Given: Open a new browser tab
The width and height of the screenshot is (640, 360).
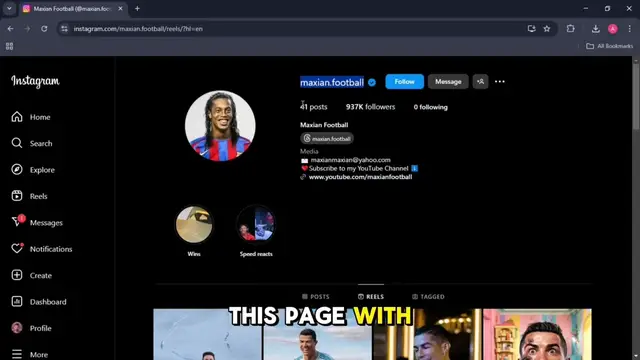Looking at the screenshot, I should coord(138,9).
